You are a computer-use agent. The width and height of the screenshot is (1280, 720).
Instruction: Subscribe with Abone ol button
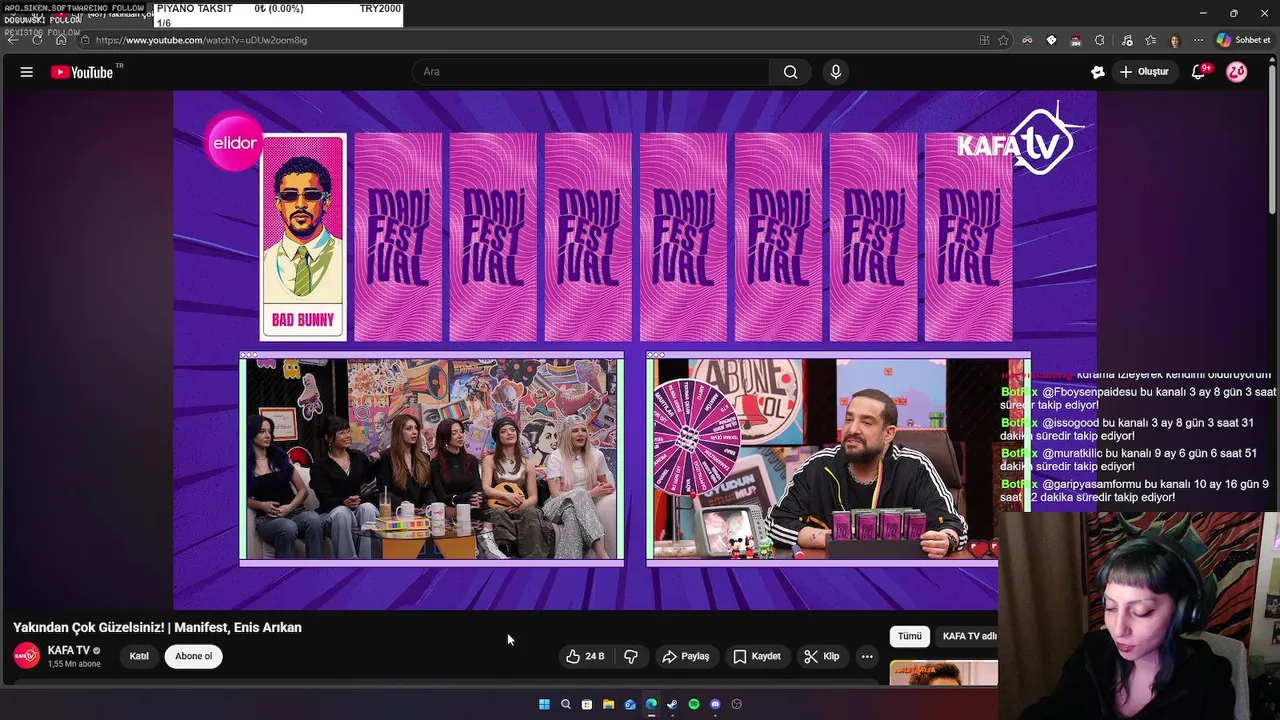[194, 656]
